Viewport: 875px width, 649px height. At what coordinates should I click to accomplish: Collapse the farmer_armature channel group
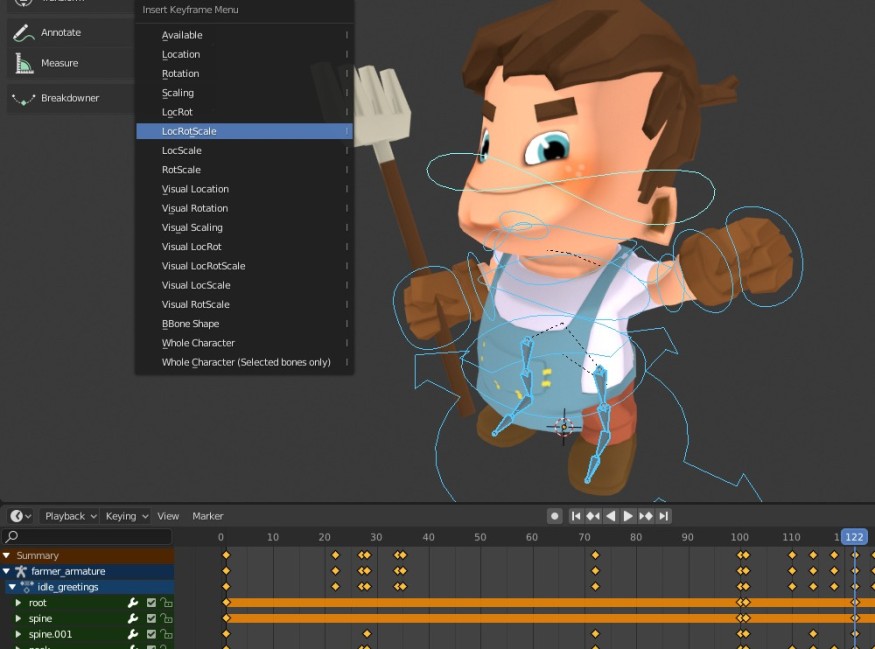click(x=7, y=571)
